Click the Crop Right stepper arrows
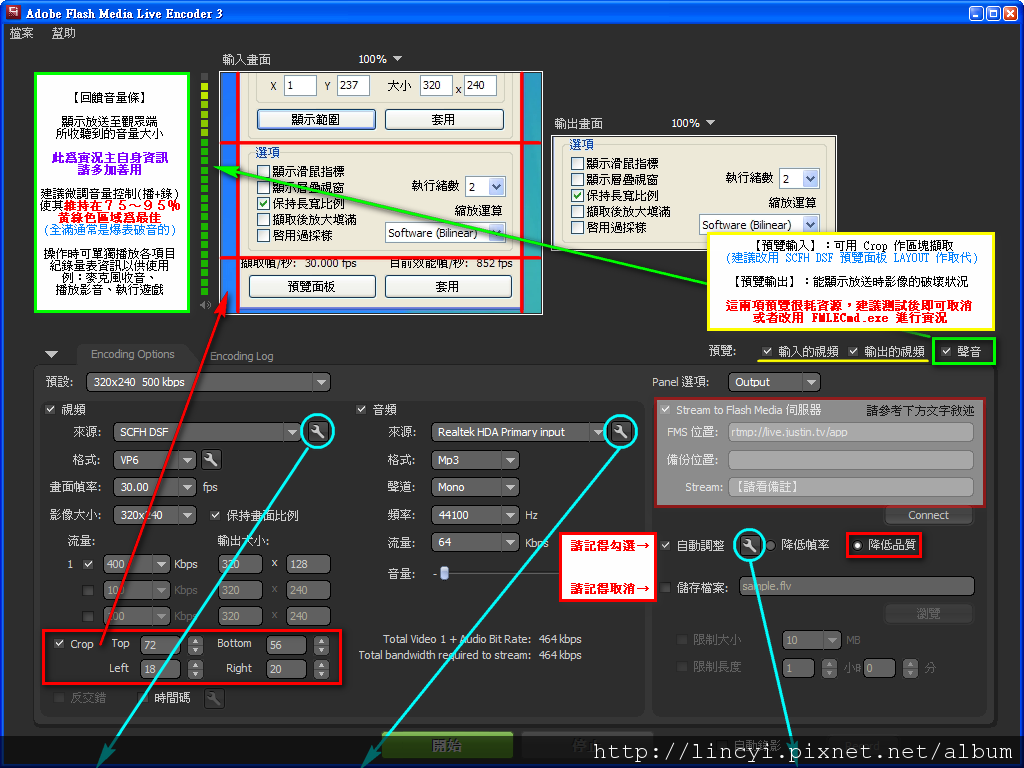 click(321, 669)
